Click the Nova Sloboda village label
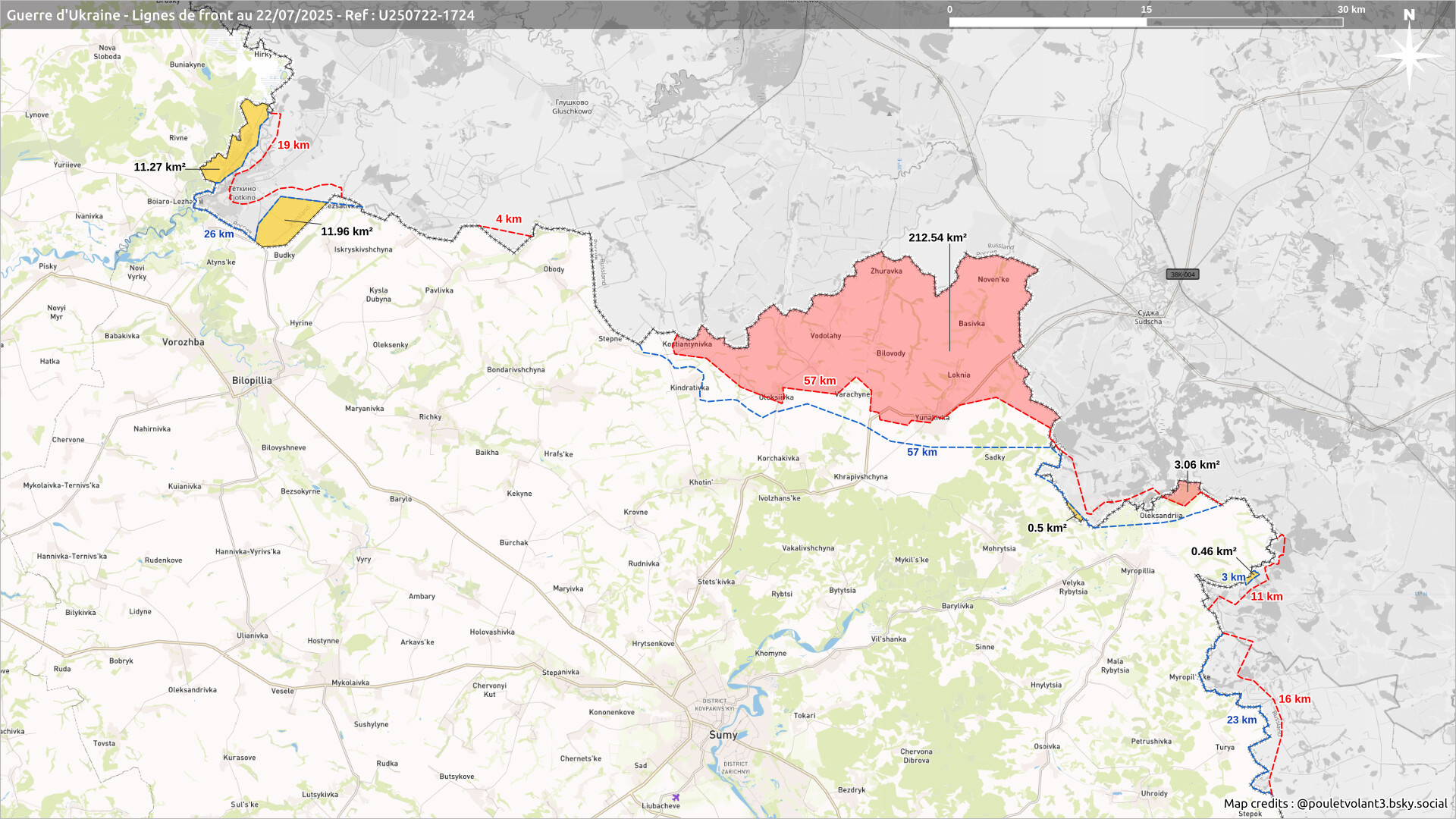1456x819 pixels. point(107,52)
